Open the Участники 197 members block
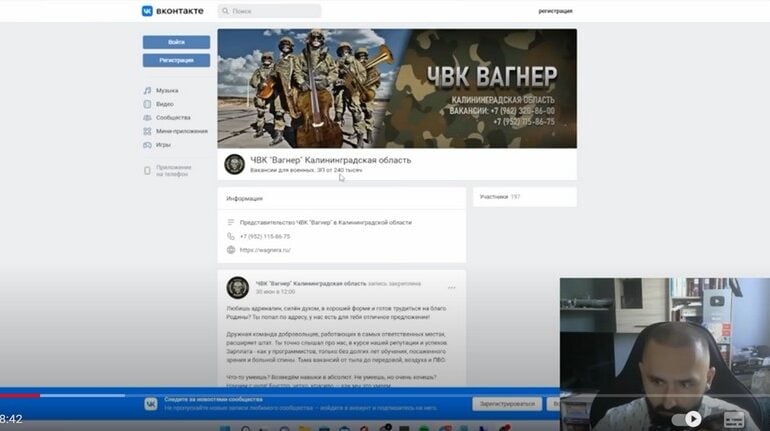 525,197
